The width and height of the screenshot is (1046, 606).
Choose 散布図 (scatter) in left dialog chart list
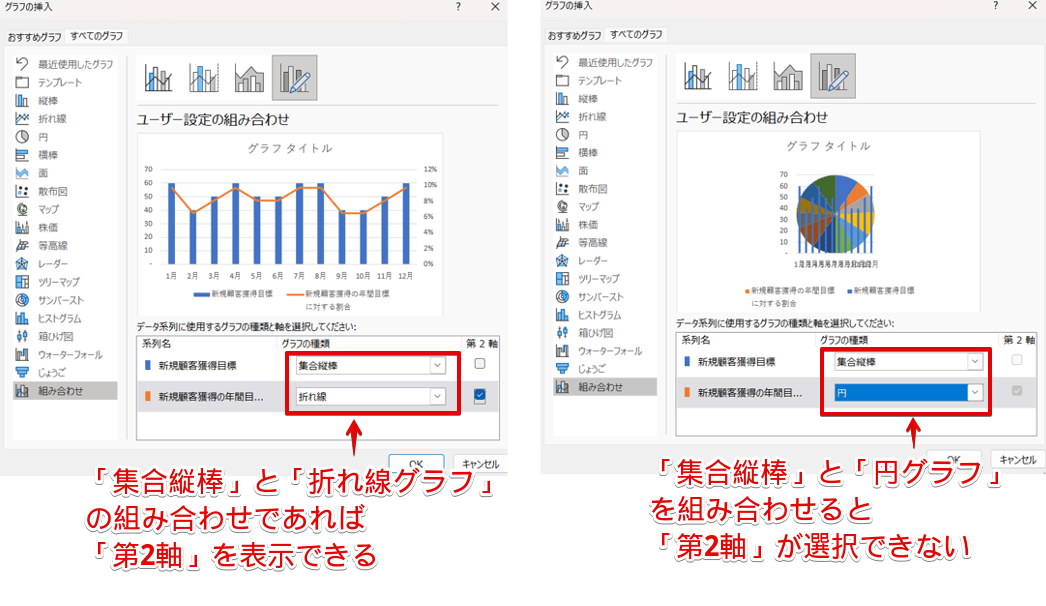54,190
